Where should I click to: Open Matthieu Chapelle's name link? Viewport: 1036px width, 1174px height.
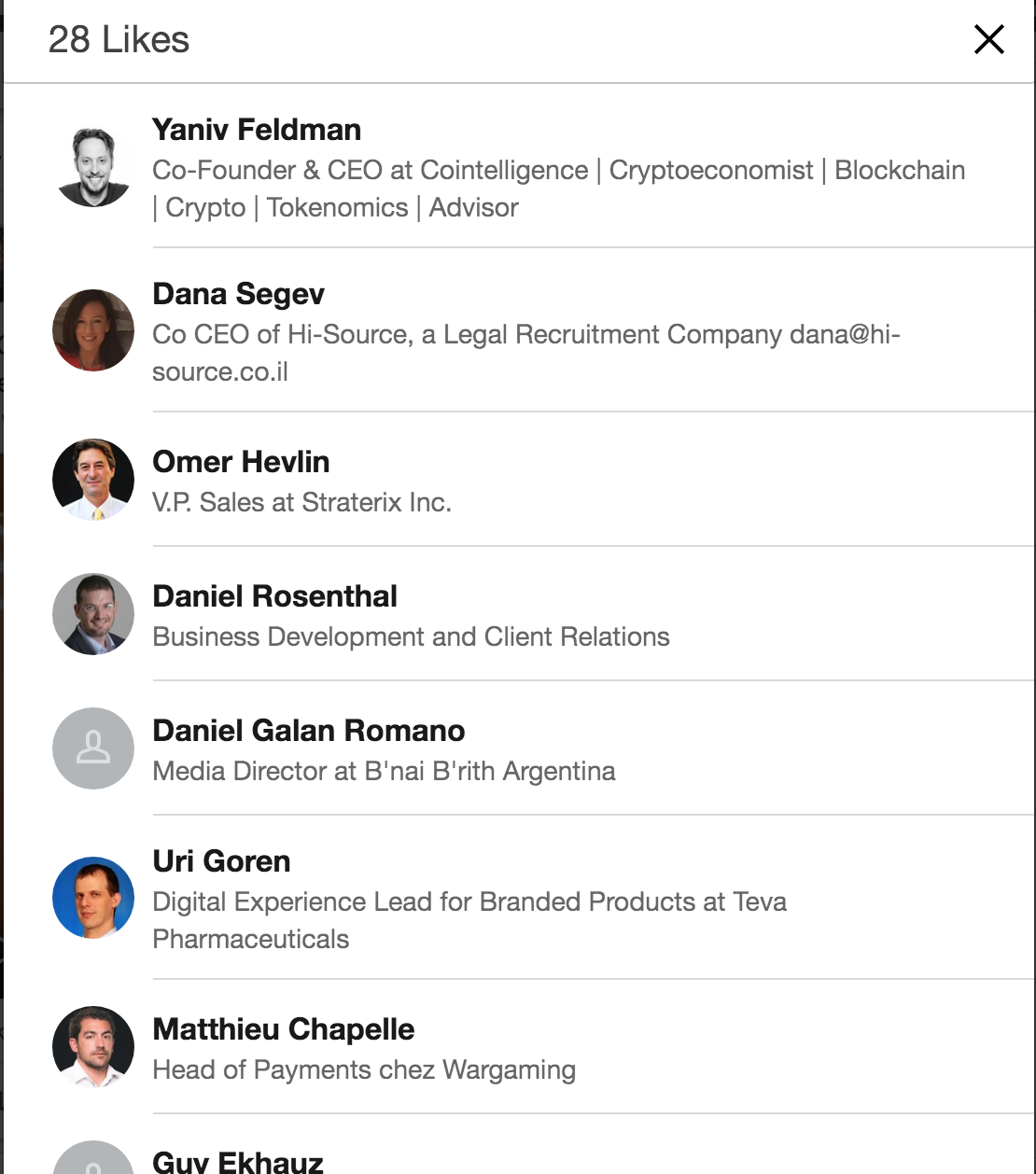(284, 1029)
